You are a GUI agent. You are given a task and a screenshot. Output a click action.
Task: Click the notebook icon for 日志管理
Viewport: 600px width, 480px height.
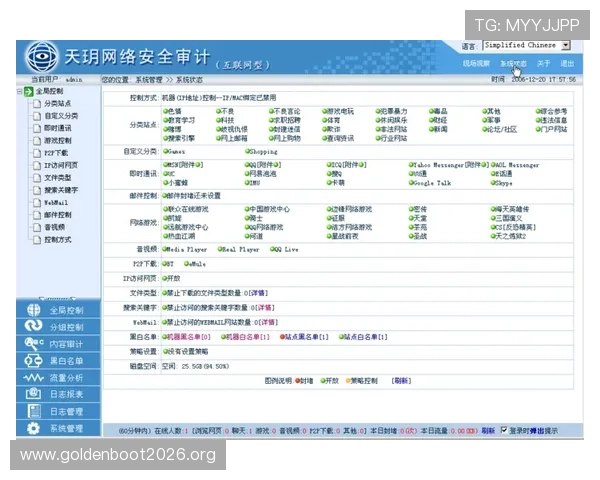(x=34, y=411)
